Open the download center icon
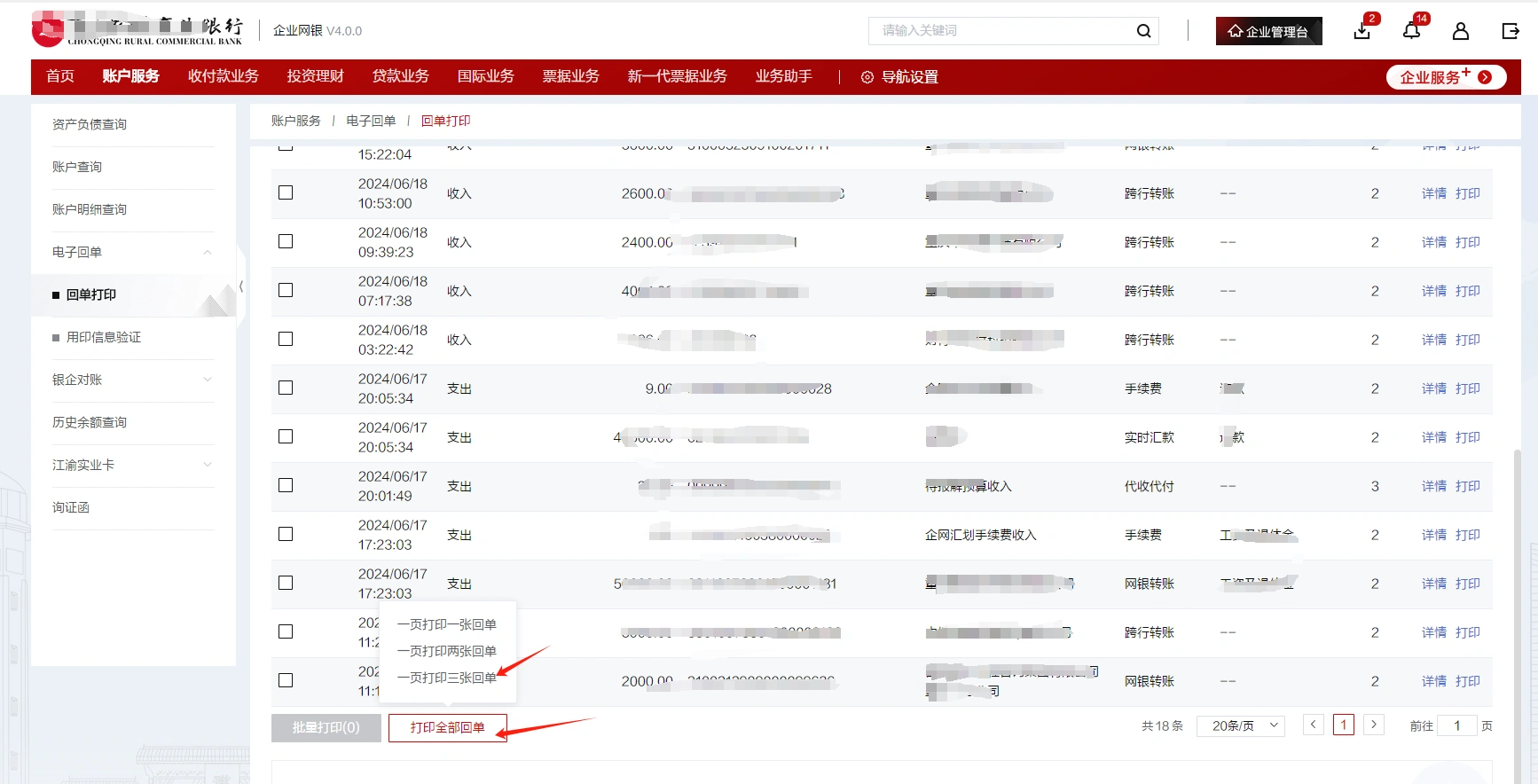This screenshot has height=784, width=1538. (1362, 31)
